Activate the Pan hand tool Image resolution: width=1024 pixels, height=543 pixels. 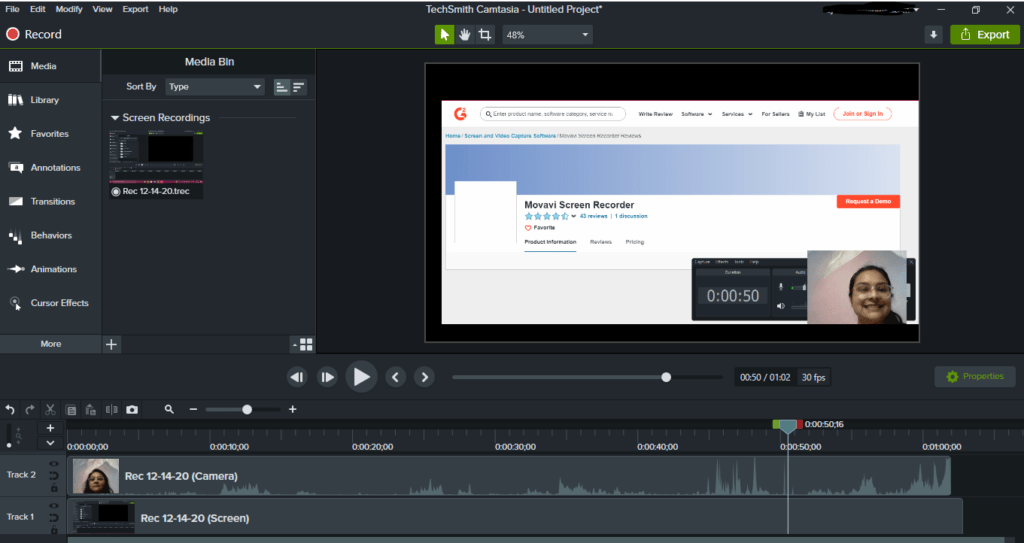tap(465, 34)
